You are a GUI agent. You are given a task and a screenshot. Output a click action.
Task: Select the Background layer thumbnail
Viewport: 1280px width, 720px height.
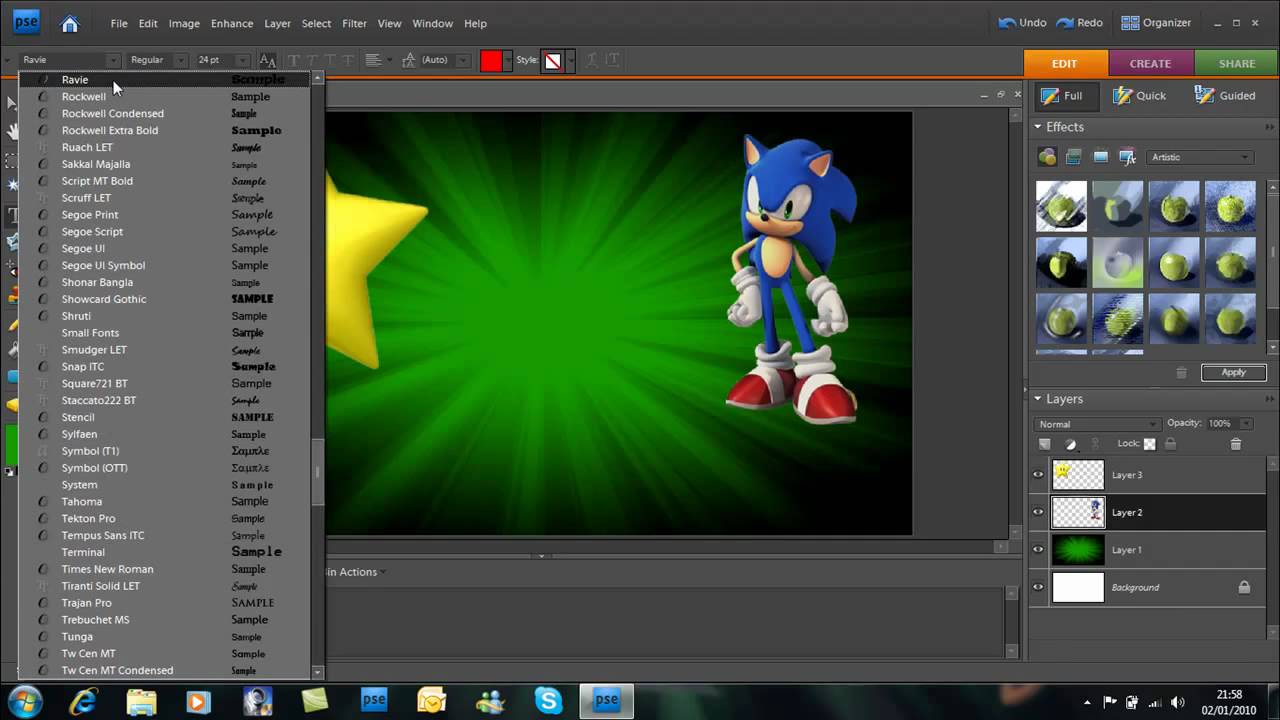coord(1078,587)
